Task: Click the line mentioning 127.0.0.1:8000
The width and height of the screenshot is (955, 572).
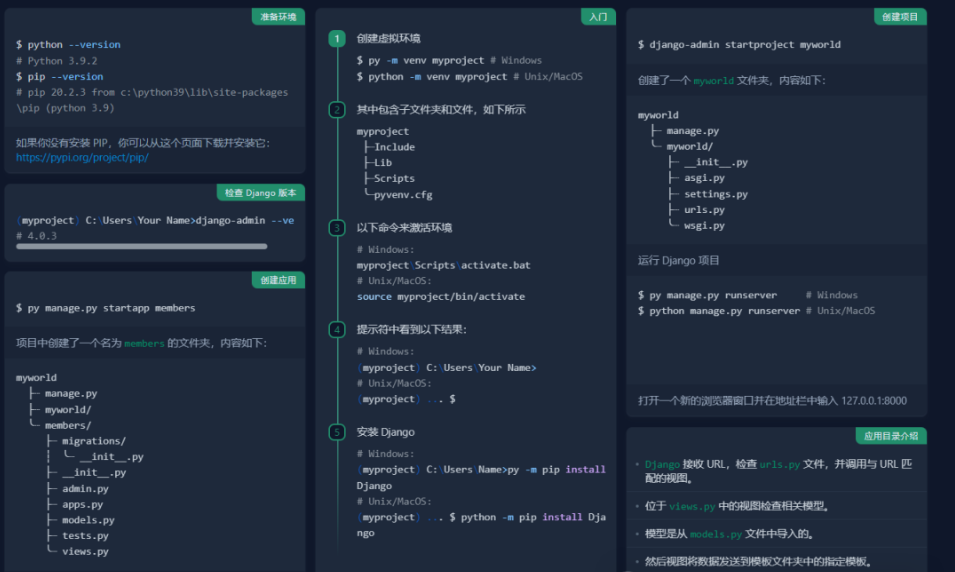Action: (772, 401)
